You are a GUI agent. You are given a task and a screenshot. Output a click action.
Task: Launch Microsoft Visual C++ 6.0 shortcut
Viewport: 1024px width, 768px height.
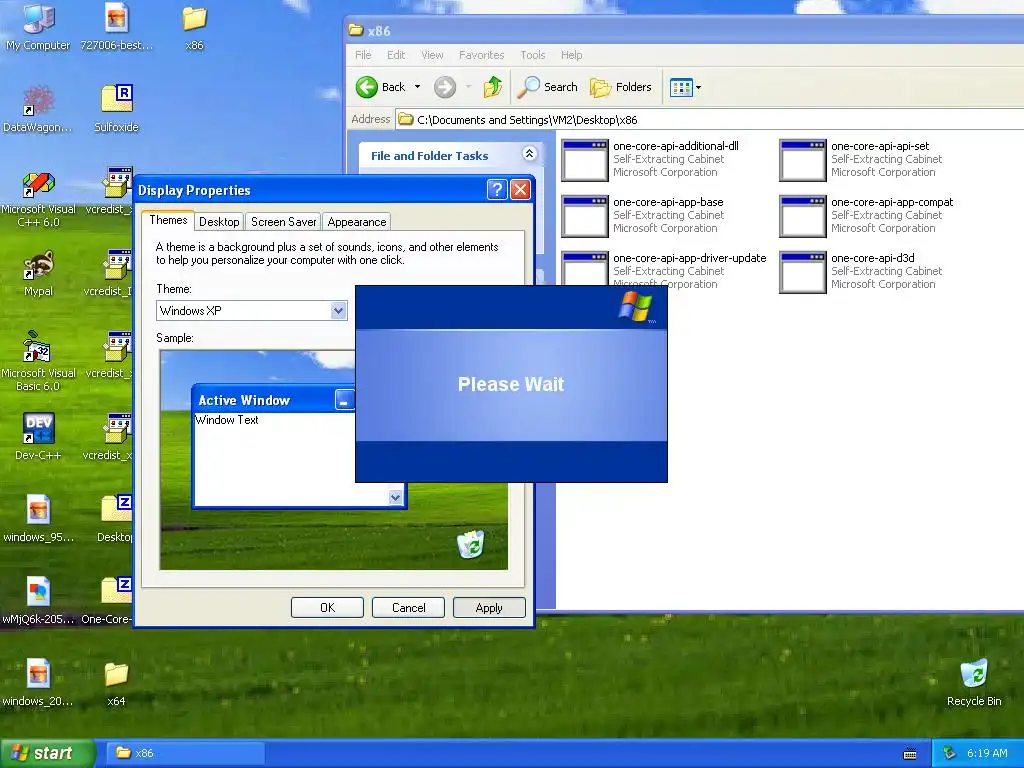[x=38, y=197]
